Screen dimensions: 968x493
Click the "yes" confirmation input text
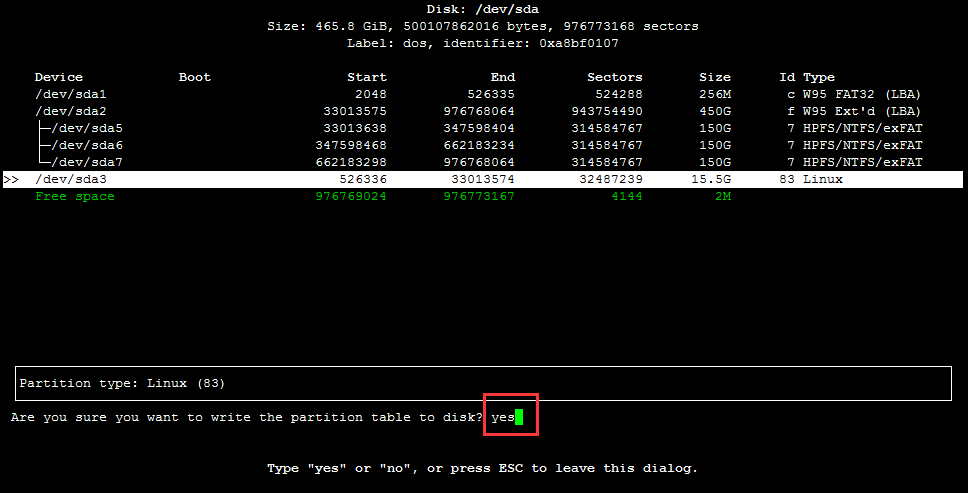pyautogui.click(x=502, y=417)
